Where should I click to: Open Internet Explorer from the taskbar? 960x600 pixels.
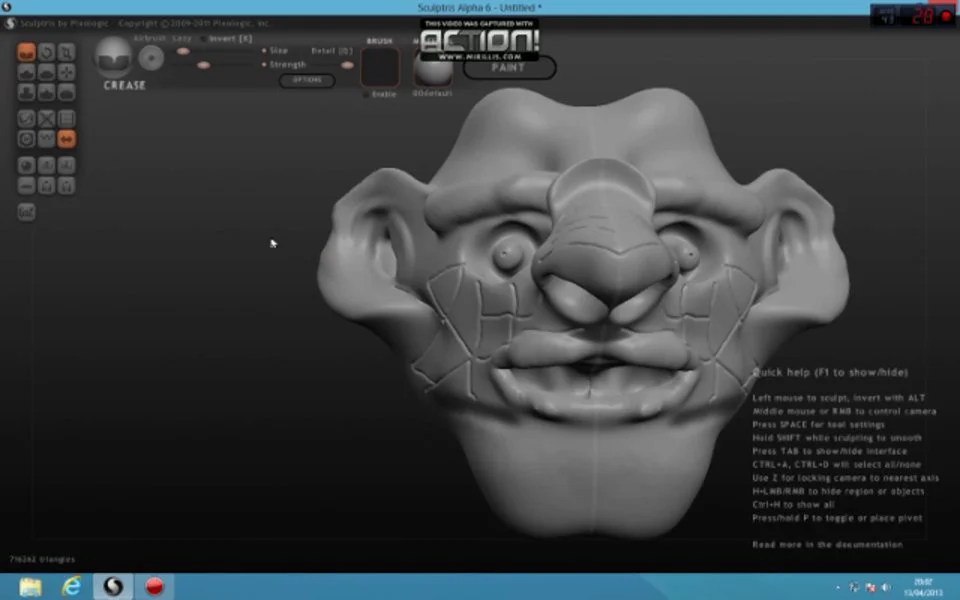(72, 587)
